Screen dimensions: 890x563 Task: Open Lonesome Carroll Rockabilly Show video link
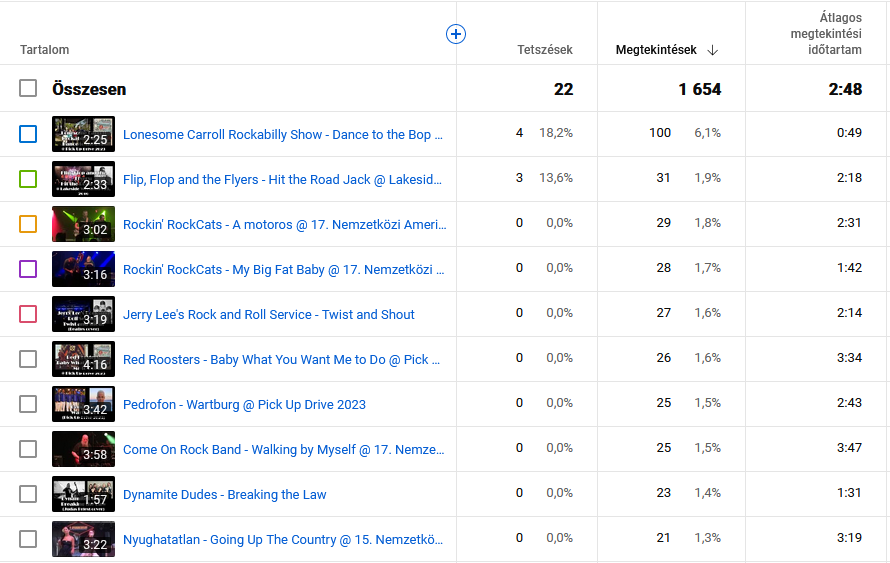(x=282, y=134)
